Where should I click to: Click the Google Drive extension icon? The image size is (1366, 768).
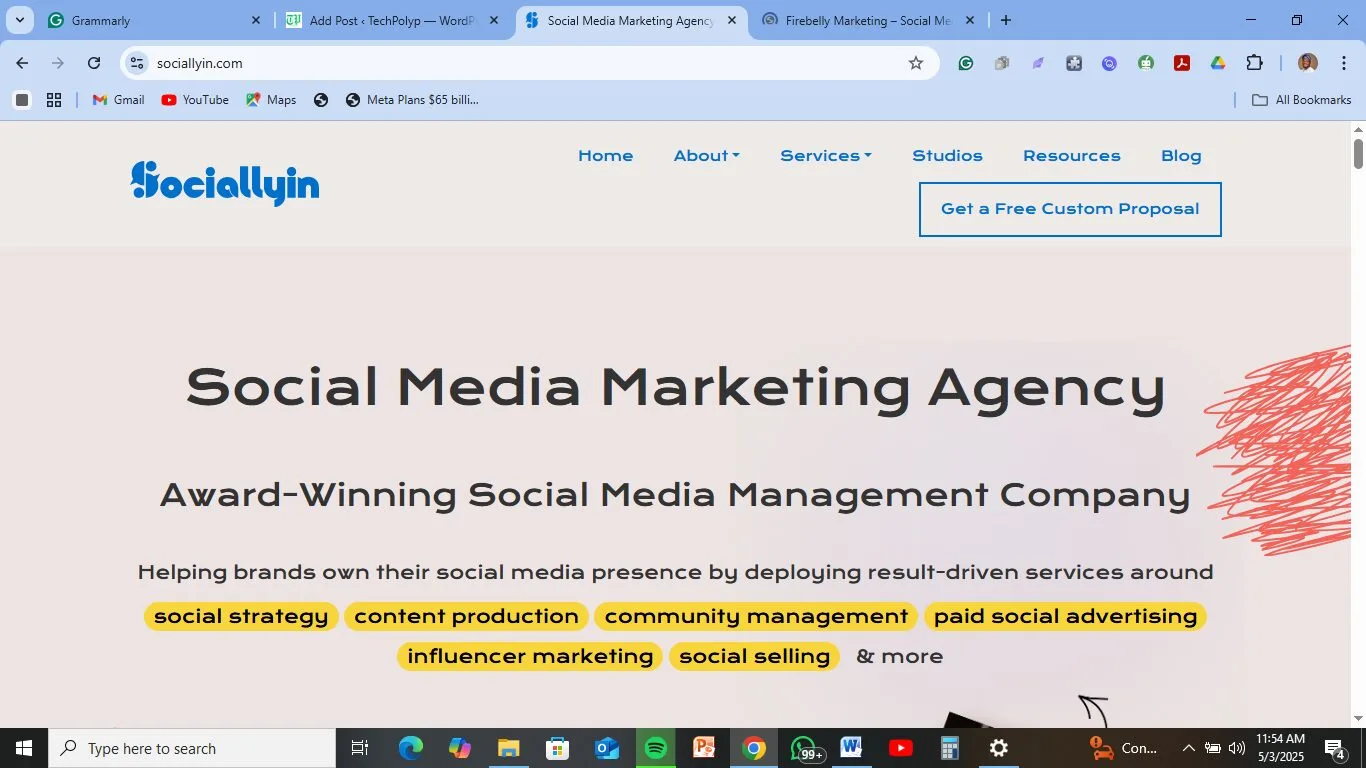(x=1218, y=63)
